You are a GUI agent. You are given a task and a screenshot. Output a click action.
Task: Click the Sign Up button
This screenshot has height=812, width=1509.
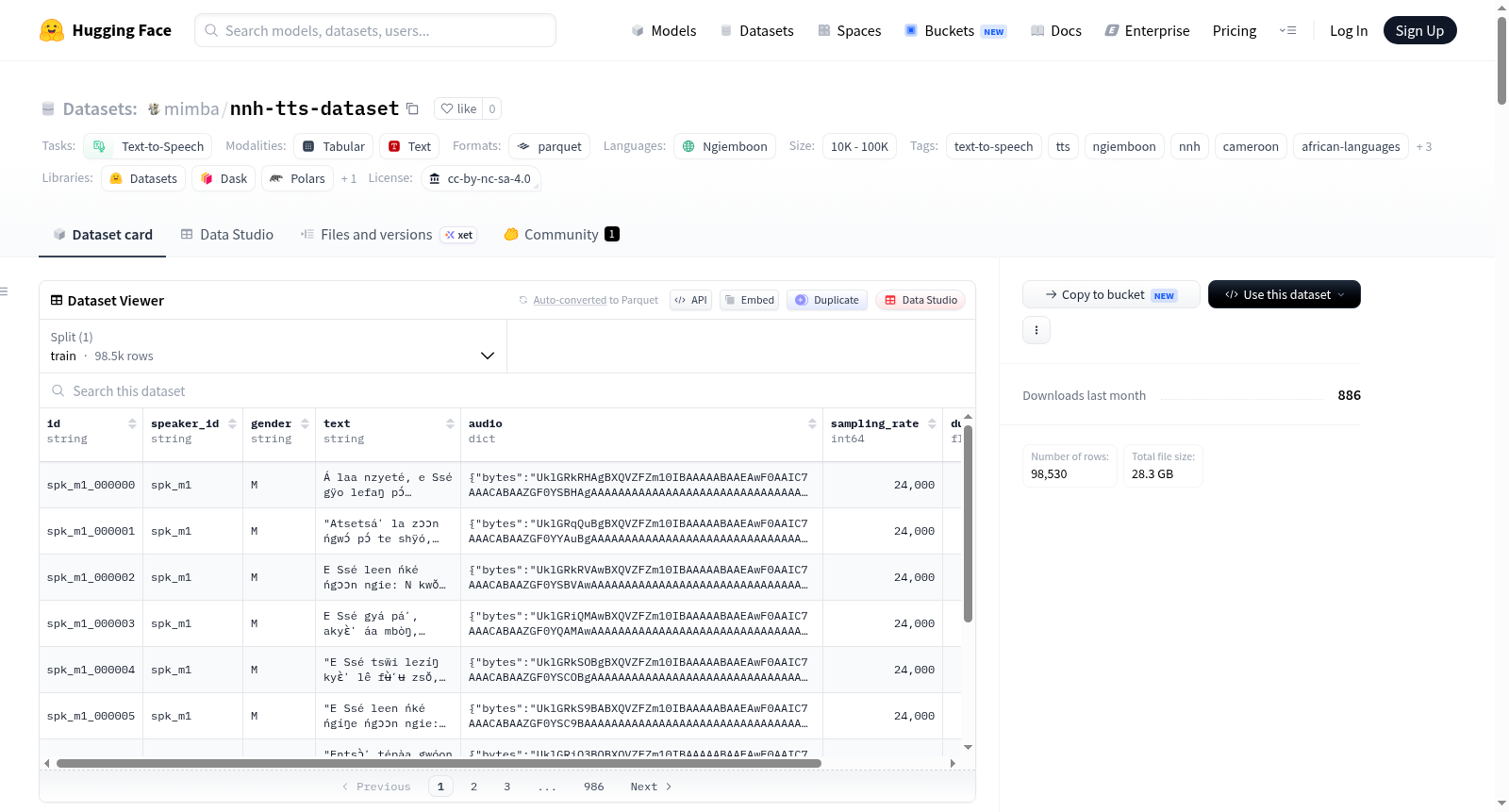[x=1420, y=30]
